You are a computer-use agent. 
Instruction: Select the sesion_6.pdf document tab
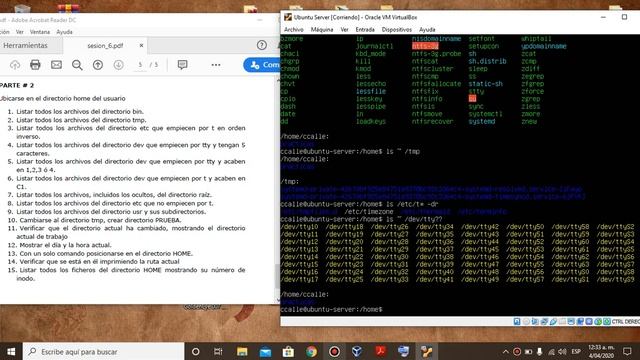[105, 45]
